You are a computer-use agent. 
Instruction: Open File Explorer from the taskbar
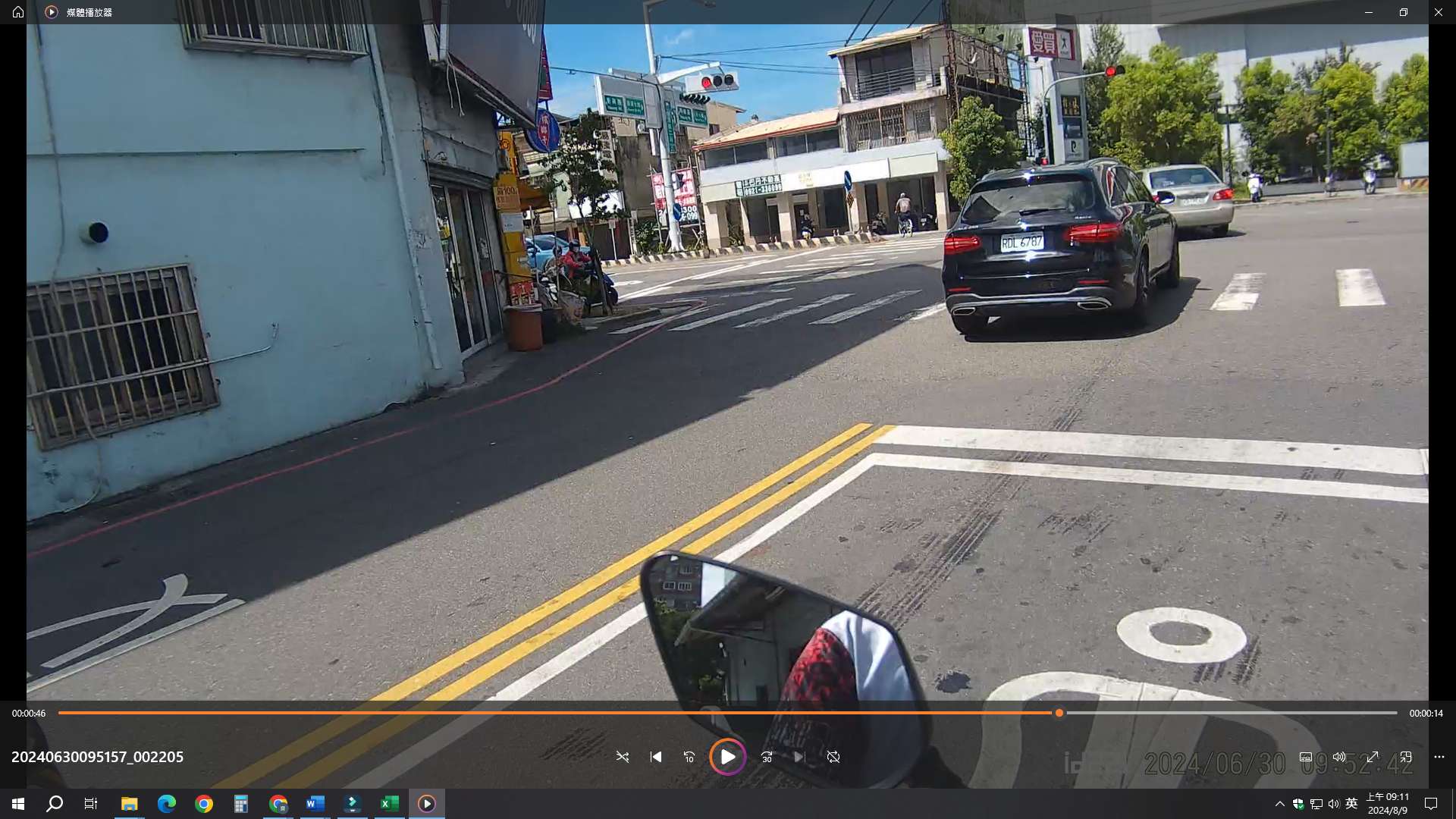[129, 804]
